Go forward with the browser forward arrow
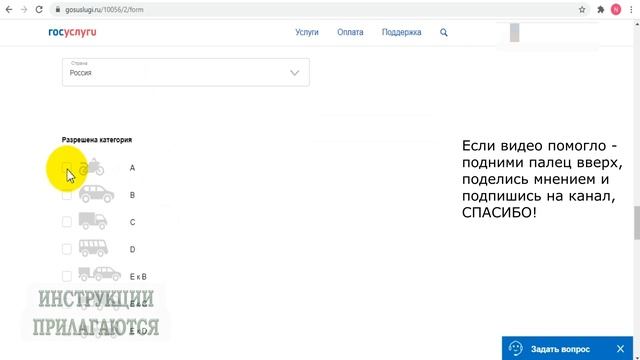640x360 pixels. (24, 9)
